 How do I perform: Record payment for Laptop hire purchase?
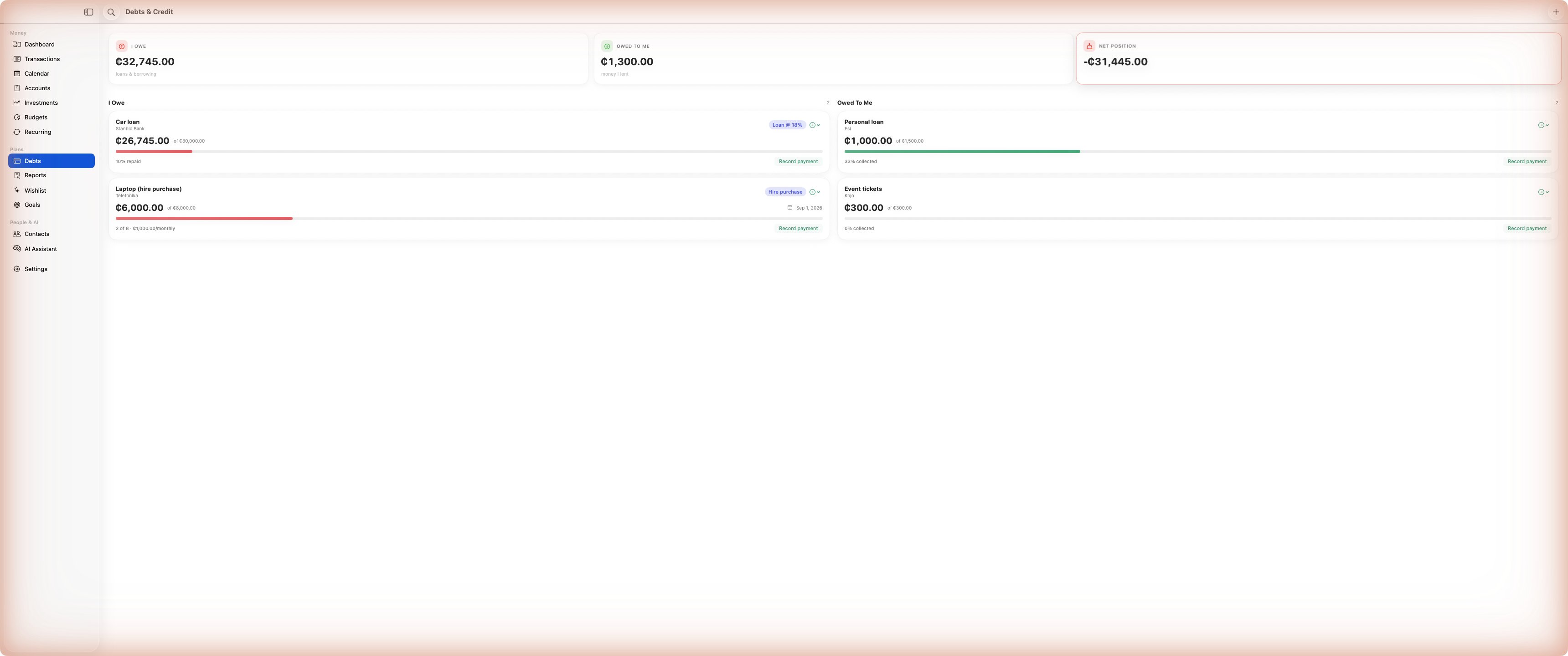(798, 229)
